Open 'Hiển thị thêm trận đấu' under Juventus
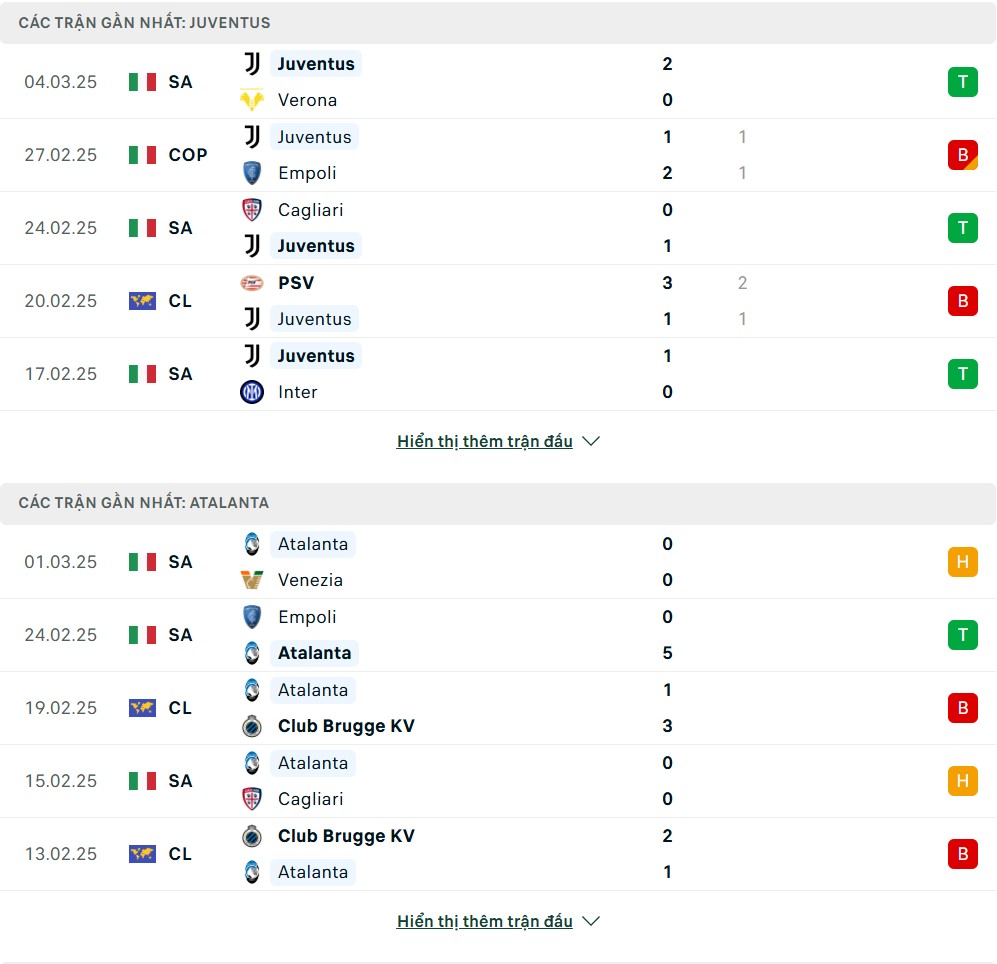The width and height of the screenshot is (997, 964). 485,441
